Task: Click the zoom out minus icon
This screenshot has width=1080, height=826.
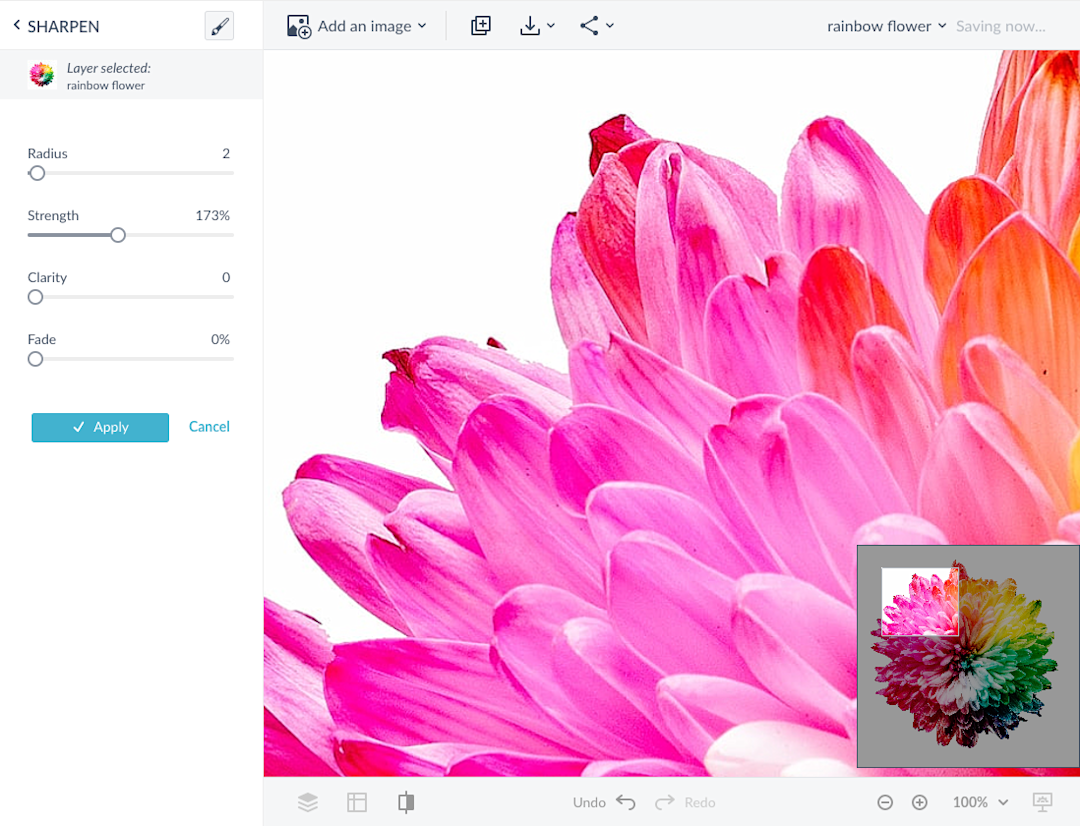Action: [x=885, y=802]
